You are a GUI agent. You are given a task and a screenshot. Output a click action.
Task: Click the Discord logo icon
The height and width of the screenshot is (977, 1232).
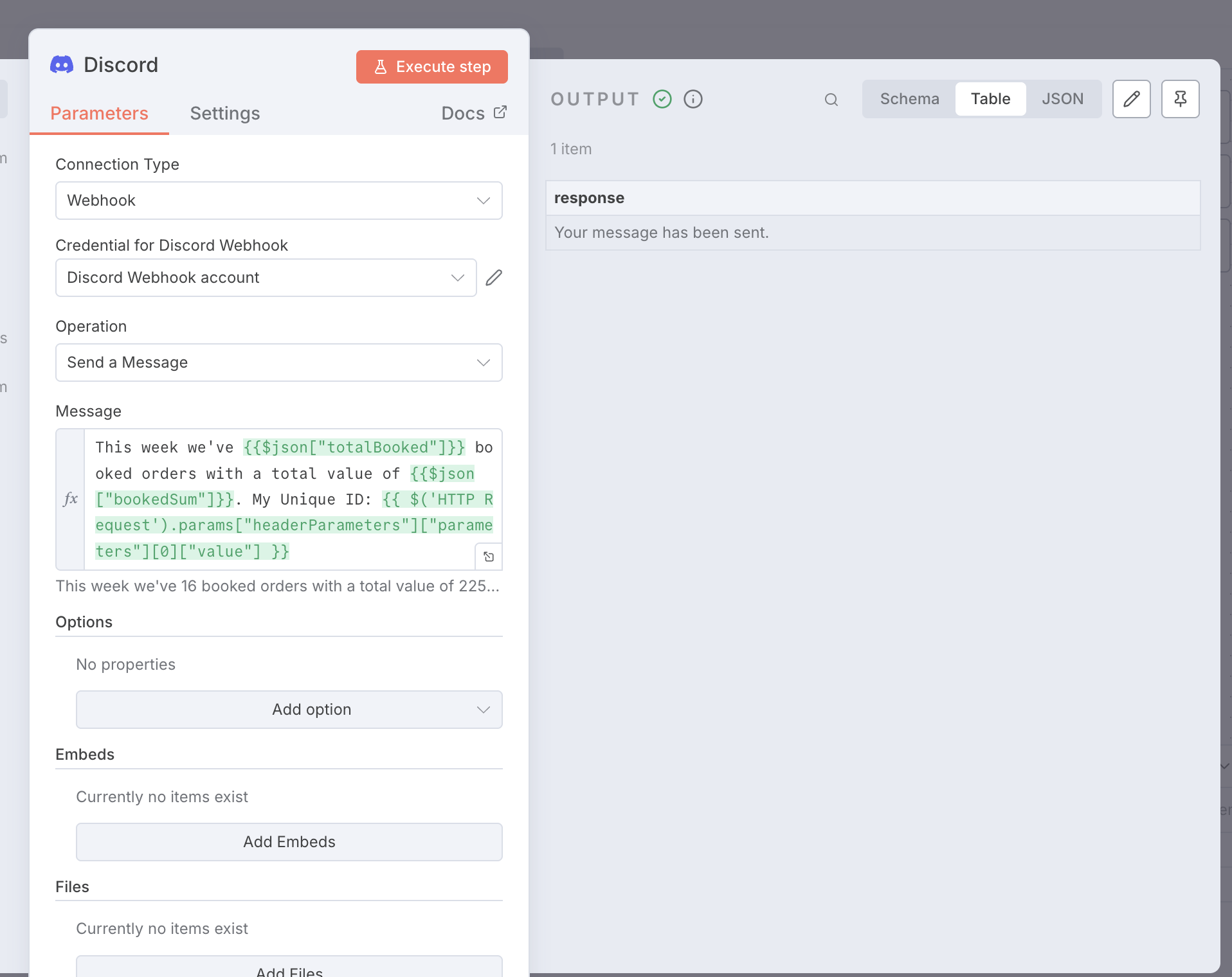pos(62,65)
